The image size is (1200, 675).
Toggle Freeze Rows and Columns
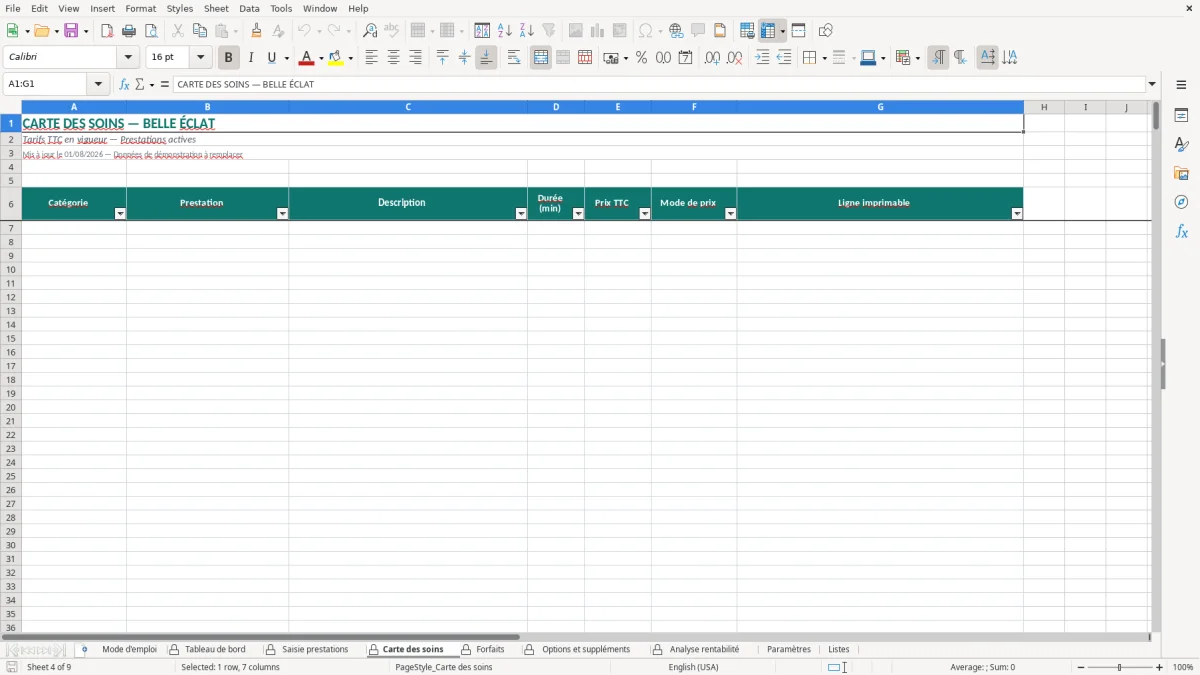coord(768,31)
